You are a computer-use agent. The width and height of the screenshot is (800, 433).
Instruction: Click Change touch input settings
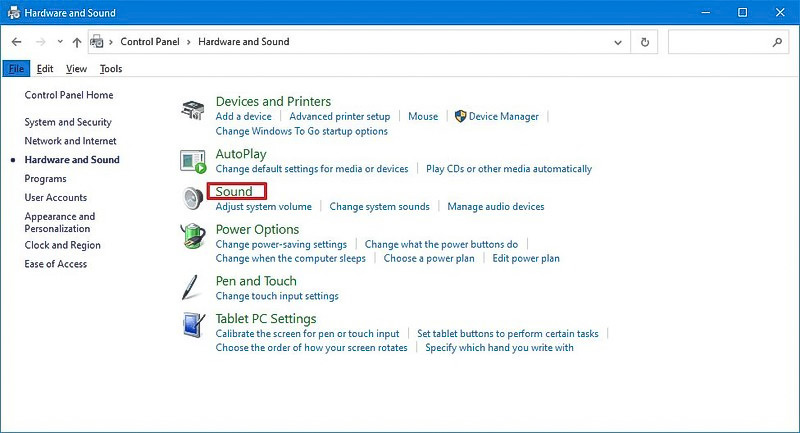277,296
